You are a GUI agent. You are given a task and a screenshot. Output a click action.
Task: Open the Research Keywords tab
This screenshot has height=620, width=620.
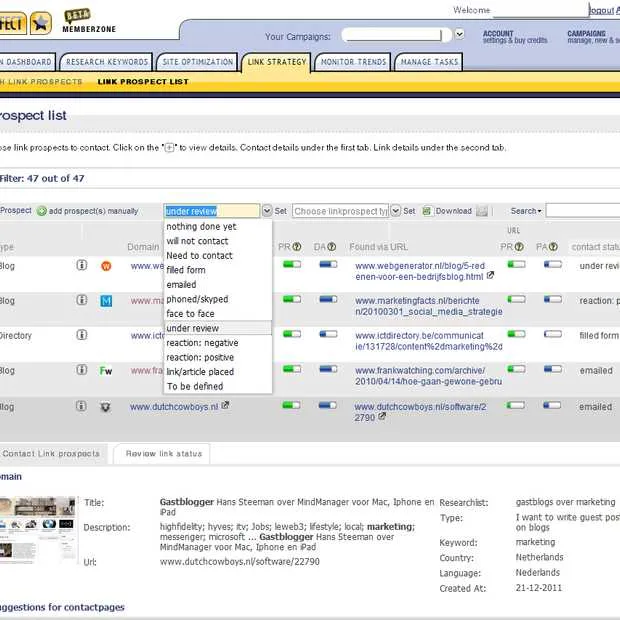(x=106, y=62)
